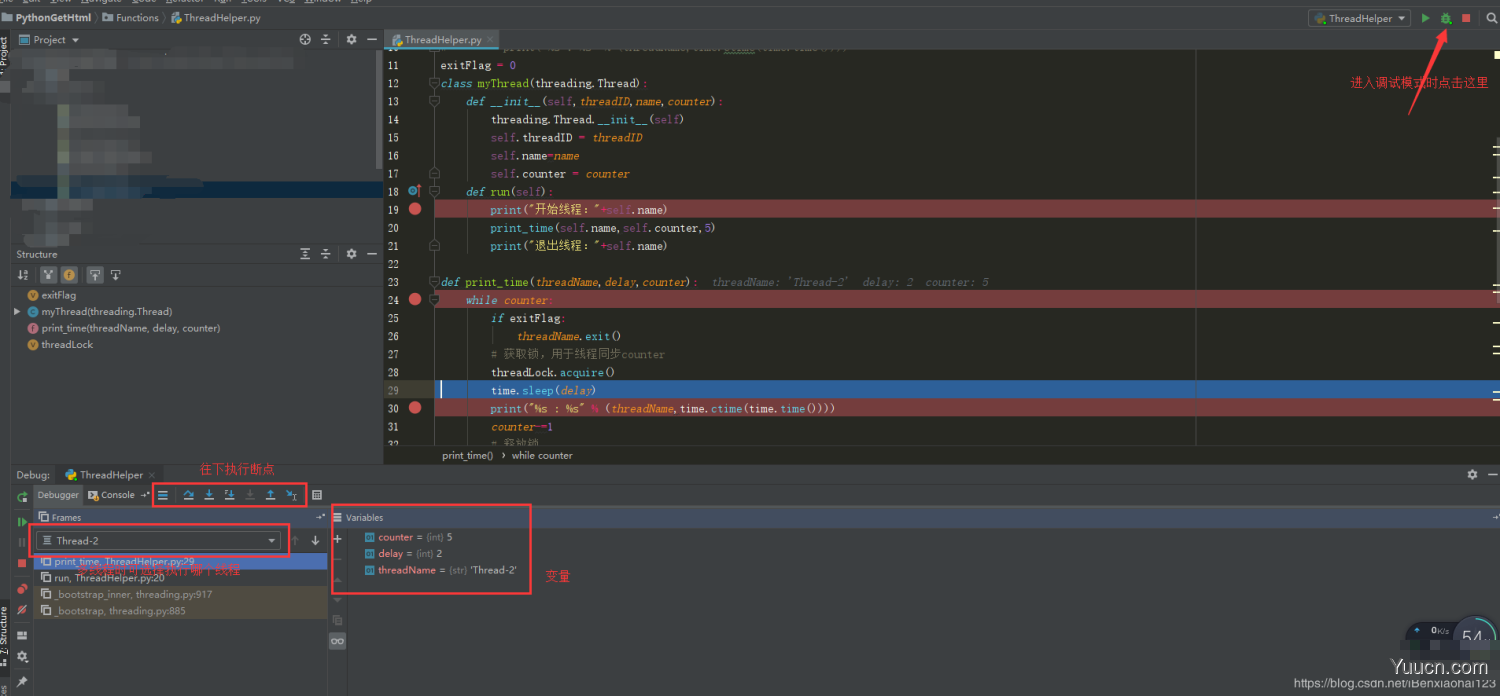This screenshot has width=1500, height=696.
Task: Click Scroll from Source target icon in Project
Action: [305, 40]
